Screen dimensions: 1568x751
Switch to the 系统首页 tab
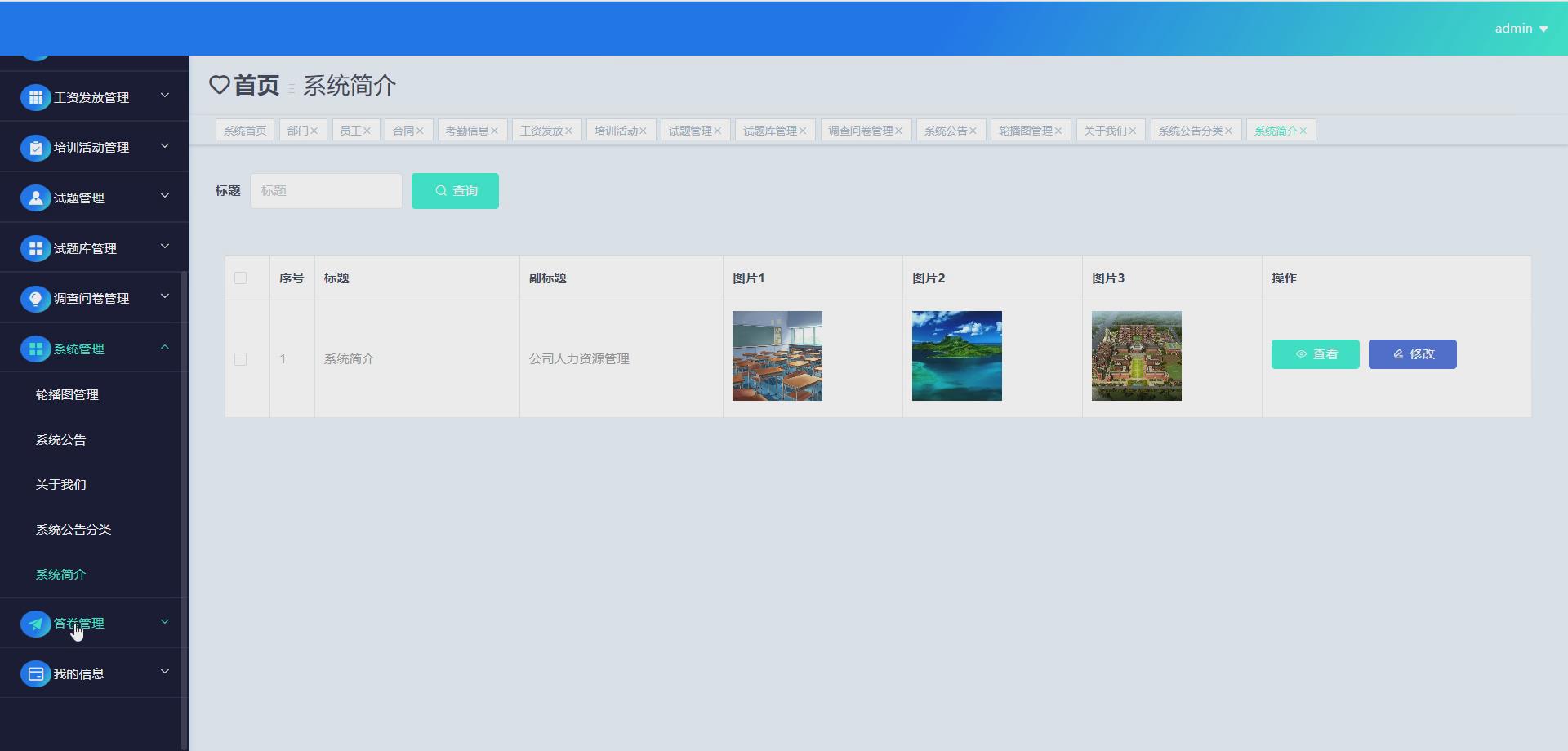244,129
